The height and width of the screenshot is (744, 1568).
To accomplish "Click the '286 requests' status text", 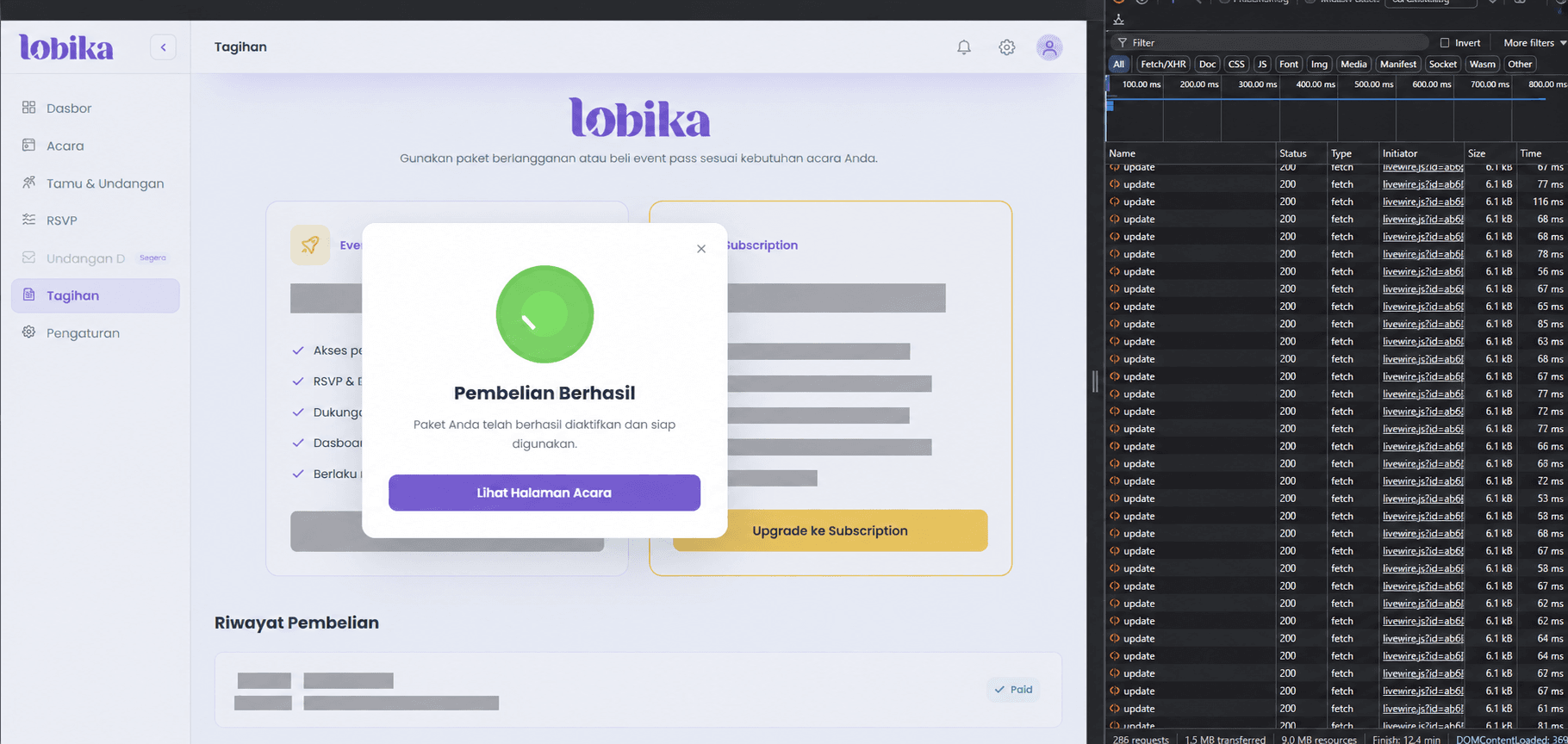I will tap(1141, 739).
